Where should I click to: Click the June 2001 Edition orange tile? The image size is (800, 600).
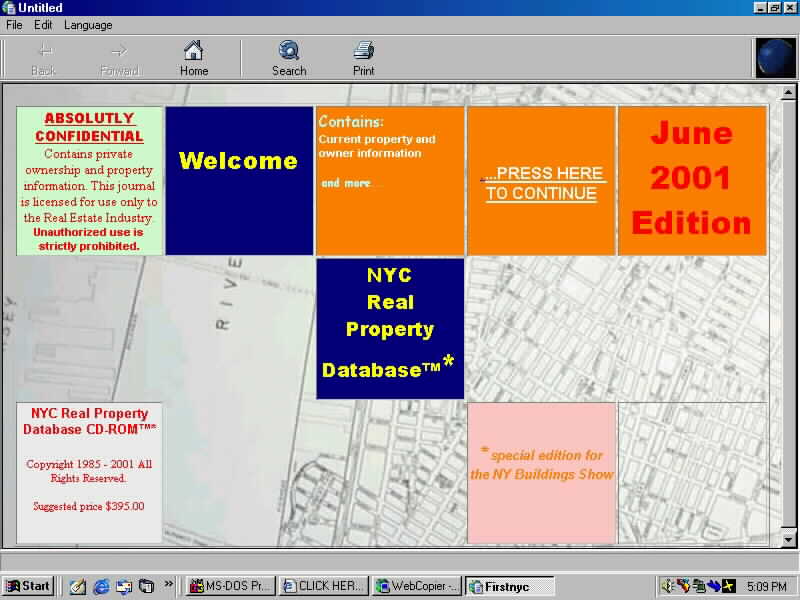coord(691,180)
